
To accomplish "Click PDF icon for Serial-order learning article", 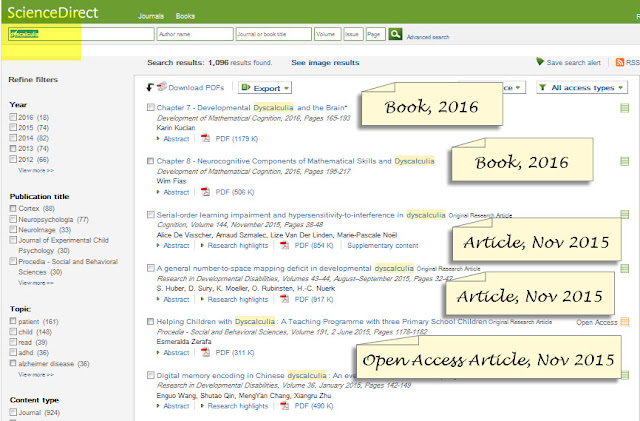I will click(x=284, y=245).
